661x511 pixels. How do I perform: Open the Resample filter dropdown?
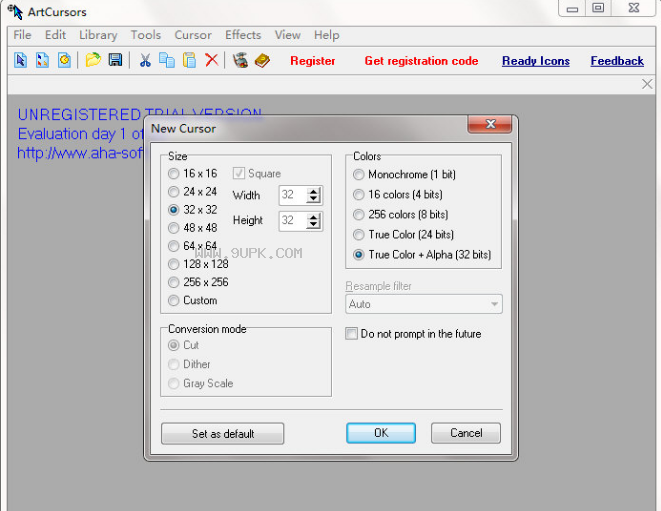[424, 304]
